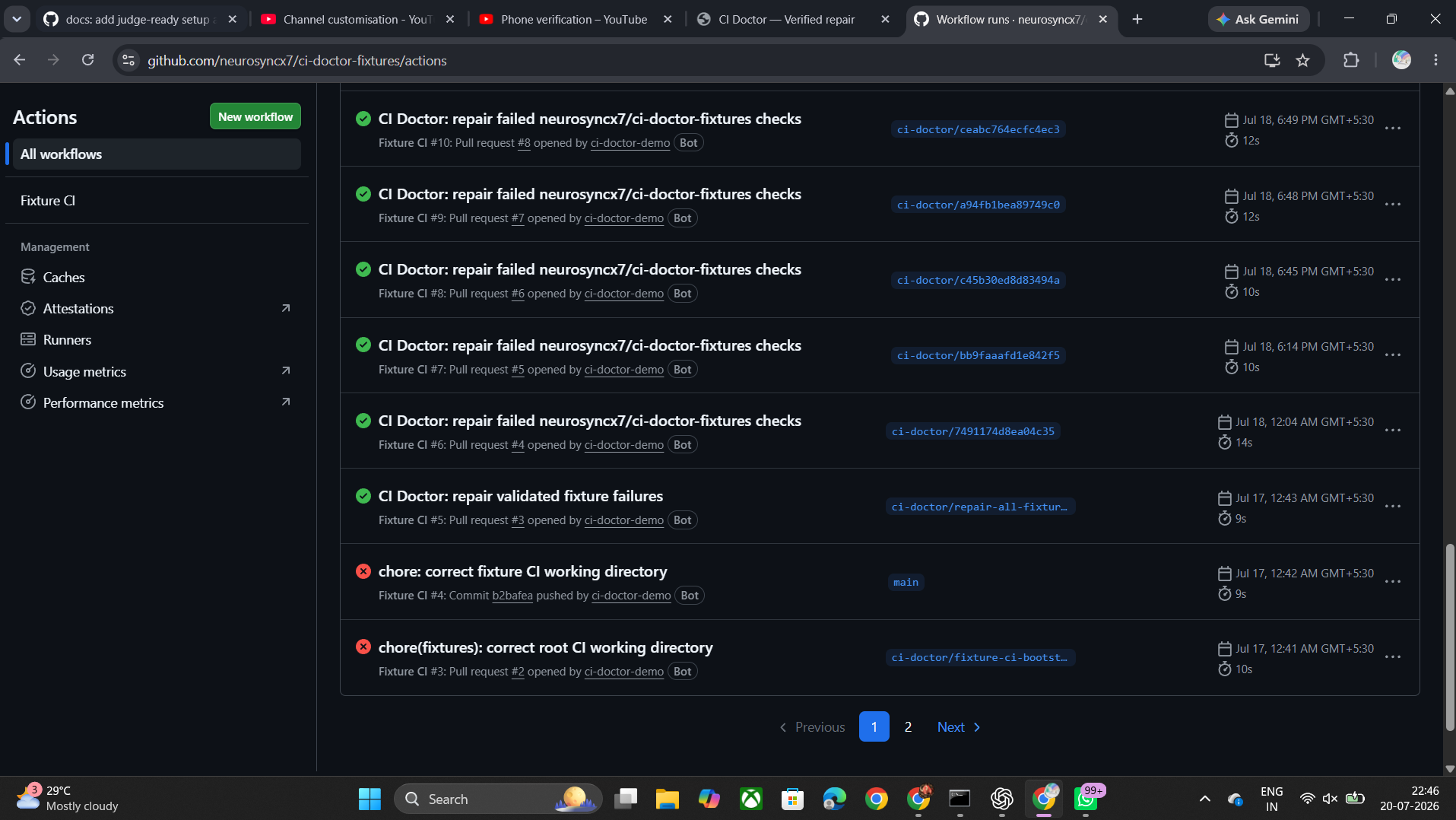The width and height of the screenshot is (1456, 820).
Task: Open the Runners management page
Action: coord(67,339)
